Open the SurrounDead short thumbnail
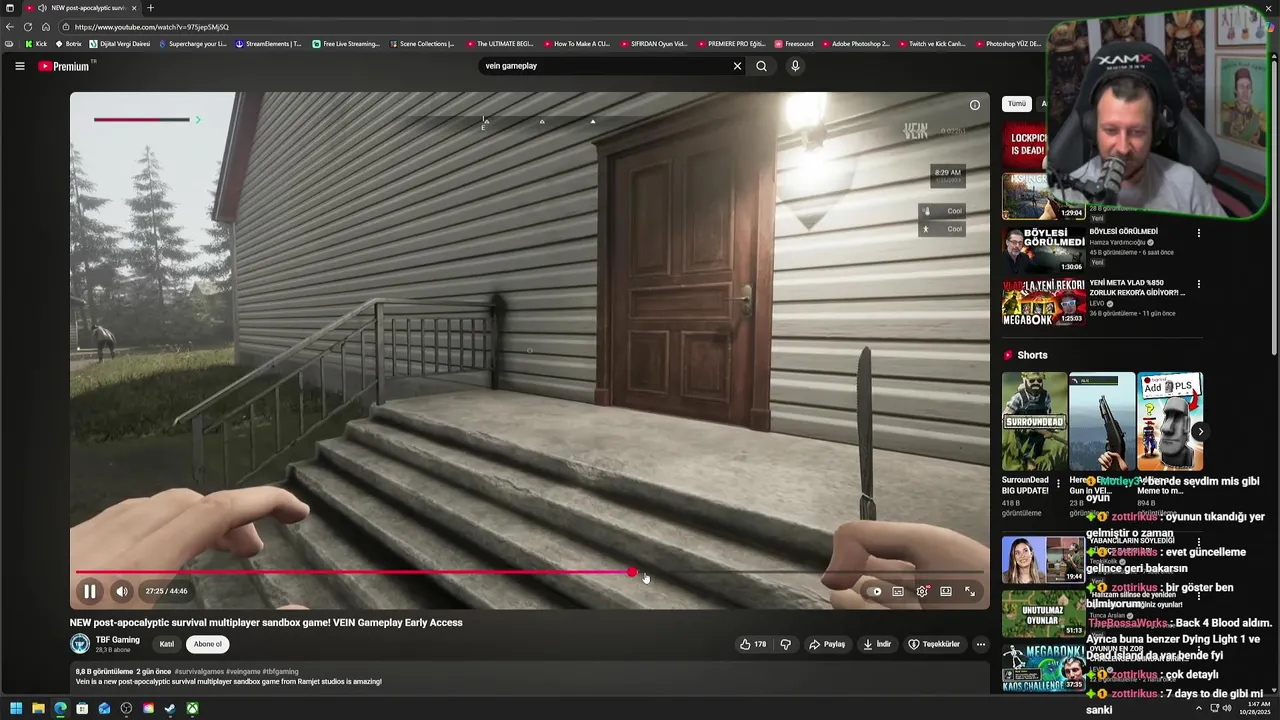 tap(1034, 421)
